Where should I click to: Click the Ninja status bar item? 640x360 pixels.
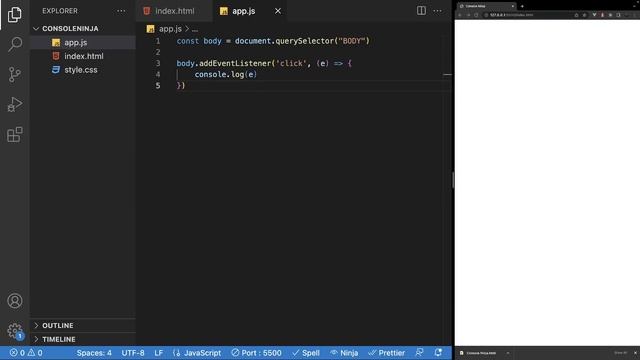pos(344,353)
